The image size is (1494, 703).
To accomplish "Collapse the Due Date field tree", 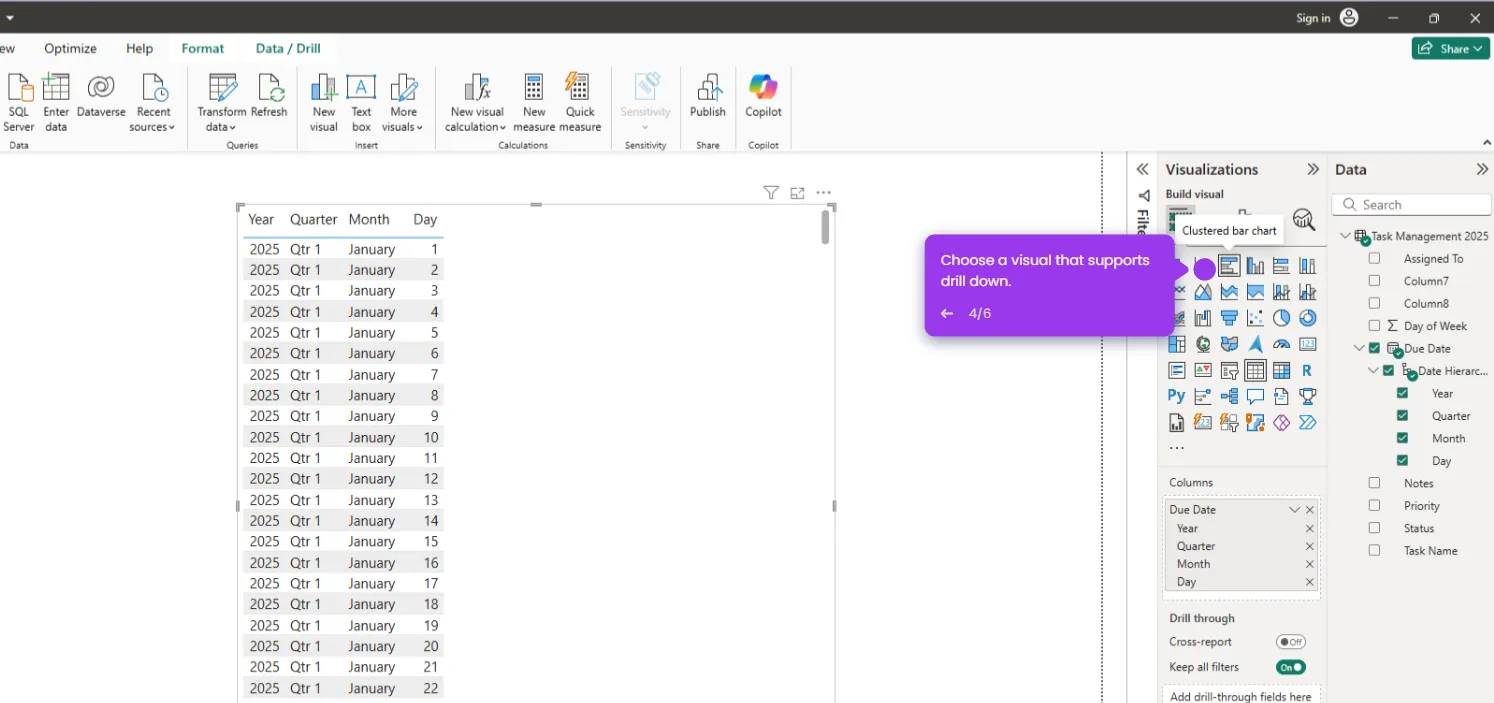I will click(x=1359, y=348).
